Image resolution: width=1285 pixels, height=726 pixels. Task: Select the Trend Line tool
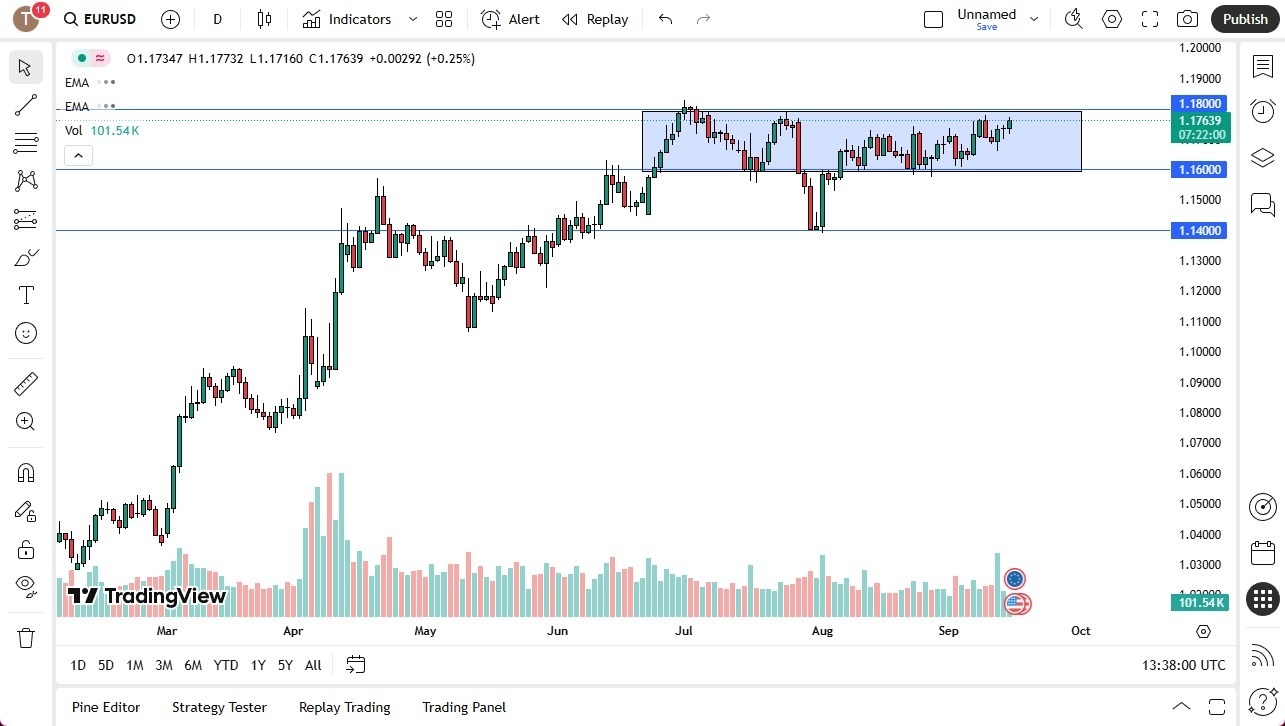pos(25,105)
